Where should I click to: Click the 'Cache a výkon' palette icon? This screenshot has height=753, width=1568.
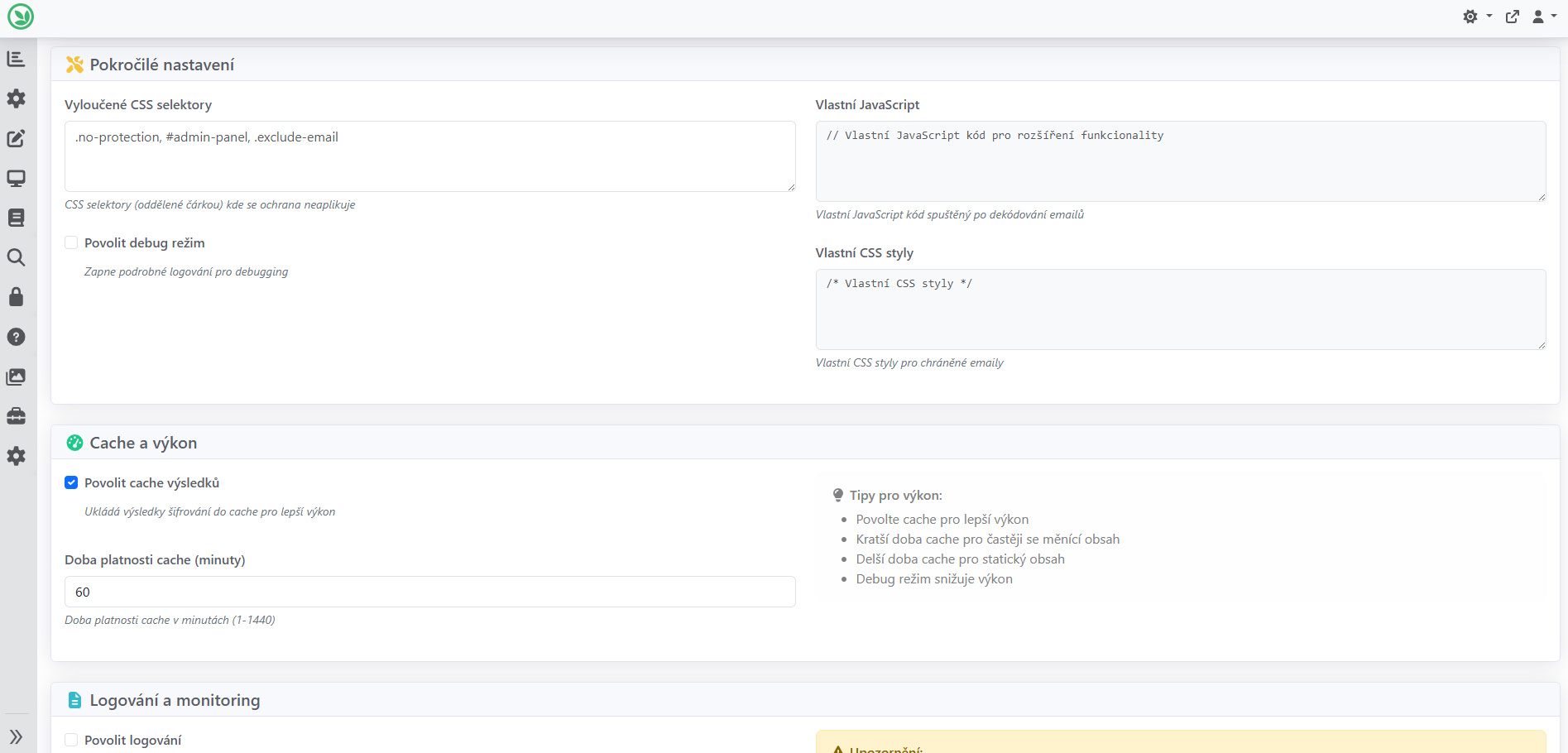point(74,443)
